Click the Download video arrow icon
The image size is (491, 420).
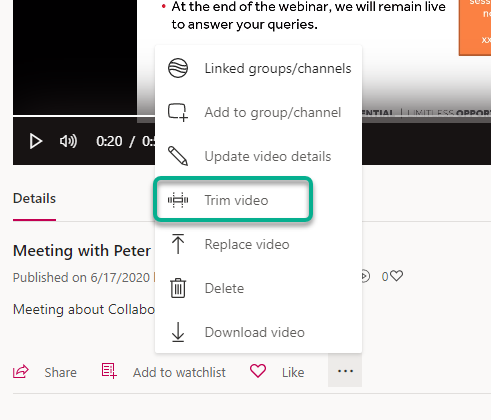[178, 332]
